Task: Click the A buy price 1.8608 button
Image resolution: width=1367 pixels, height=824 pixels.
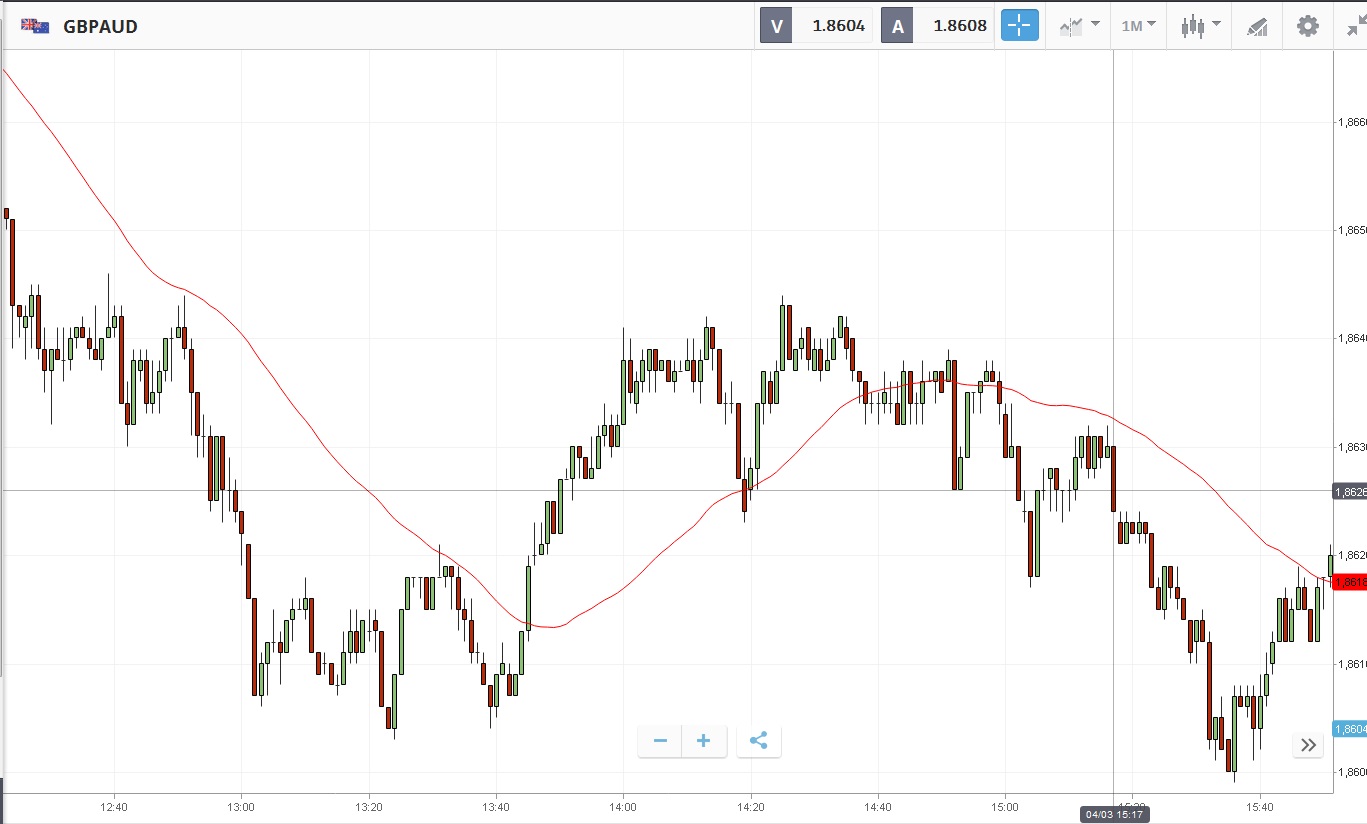Action: 939,26
